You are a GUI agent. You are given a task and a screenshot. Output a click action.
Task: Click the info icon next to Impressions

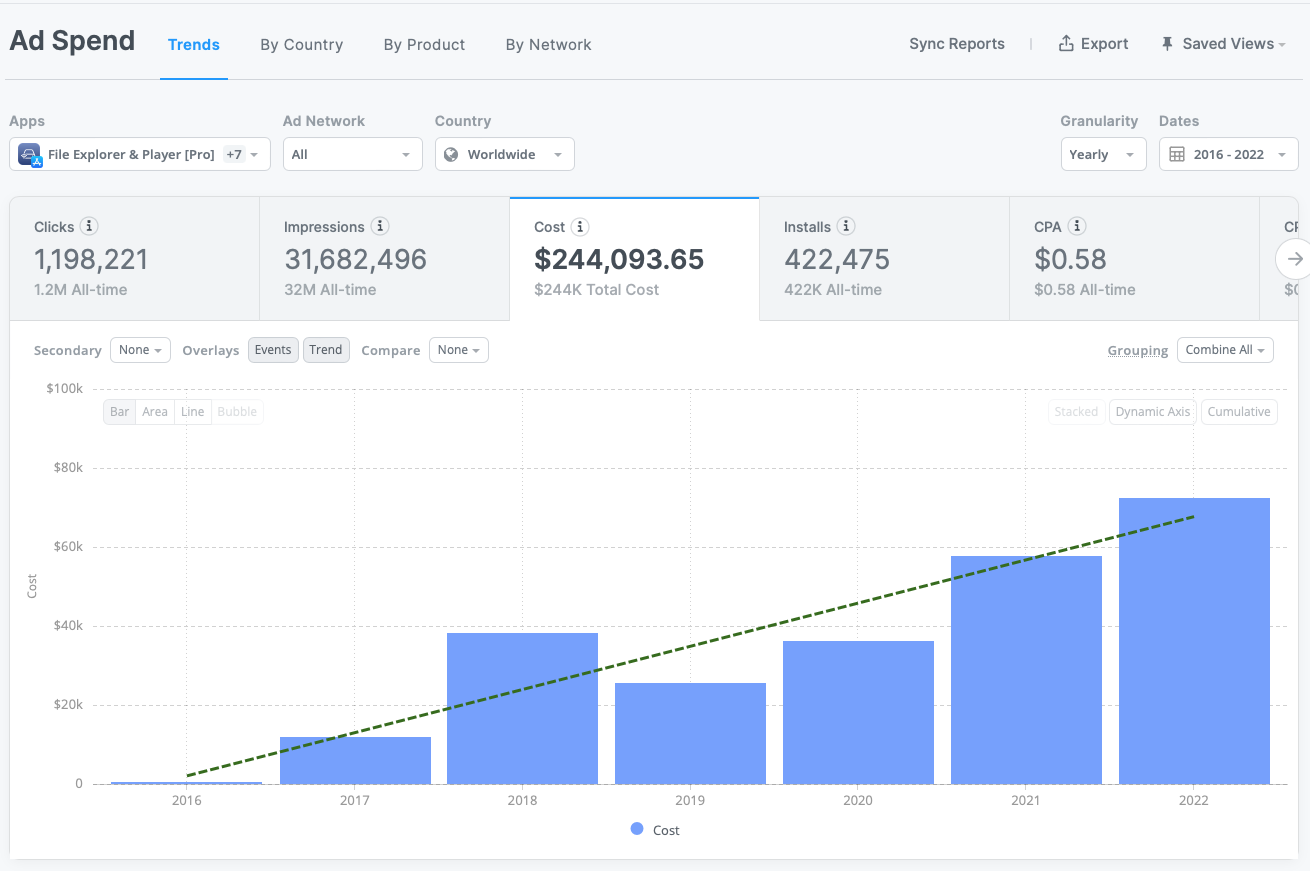pyautogui.click(x=380, y=227)
